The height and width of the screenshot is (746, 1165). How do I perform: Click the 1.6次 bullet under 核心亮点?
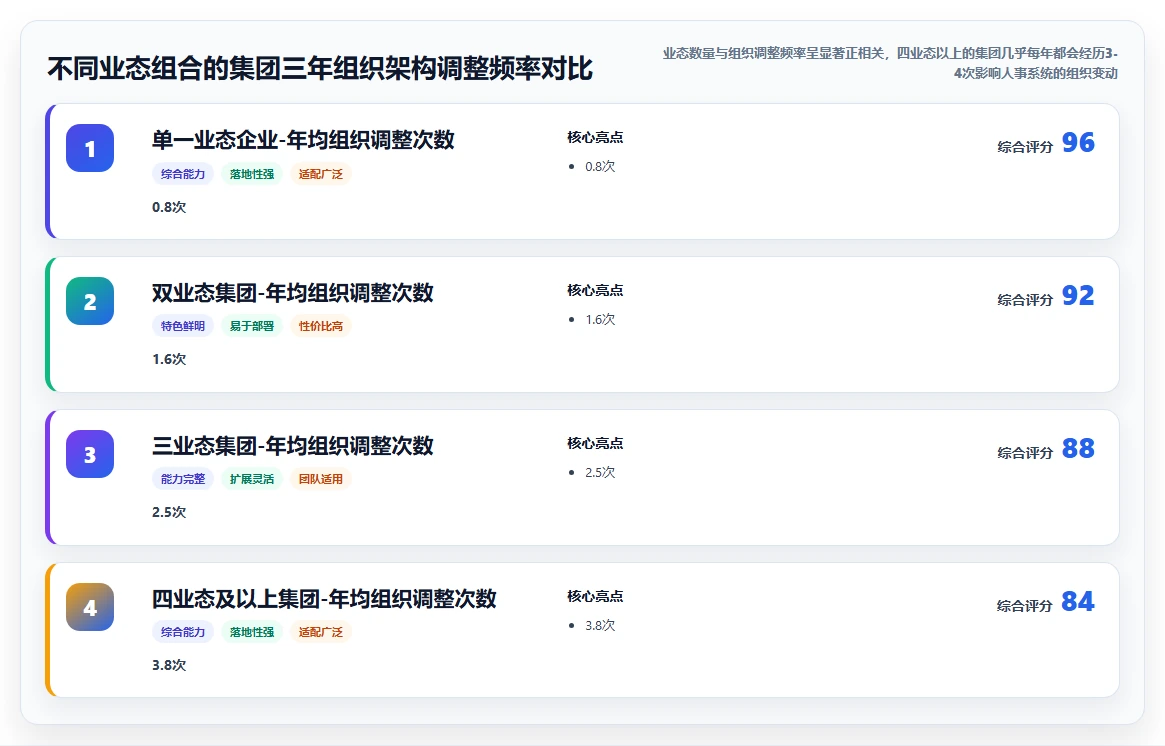600,320
